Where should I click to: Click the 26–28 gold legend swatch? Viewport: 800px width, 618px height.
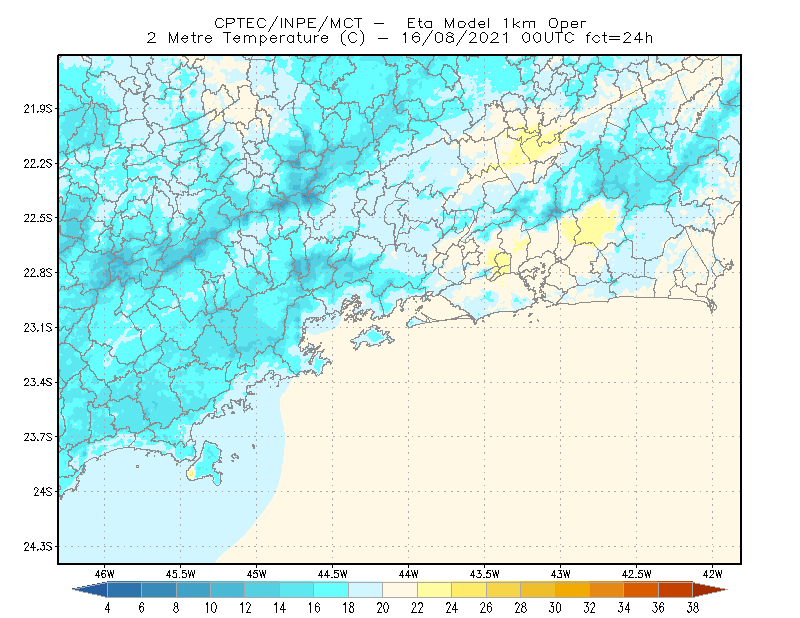pyautogui.click(x=504, y=590)
